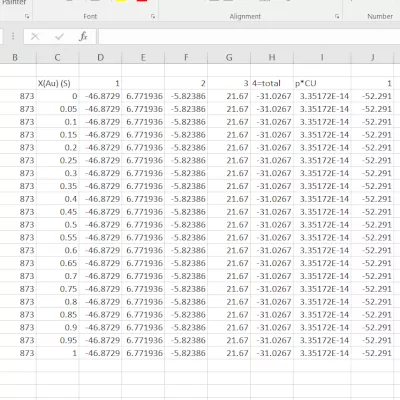400x400 pixels.
Task: Select column D header
Action: 100,57
